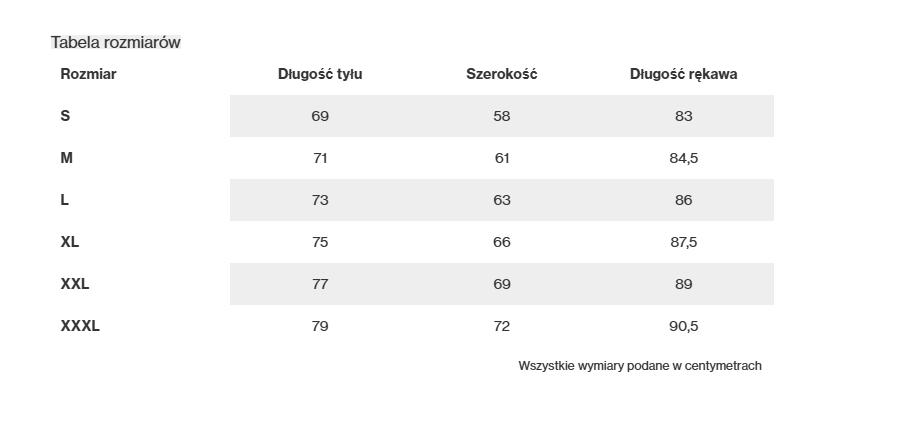Select the L size row label
The image size is (898, 421).
tap(65, 200)
